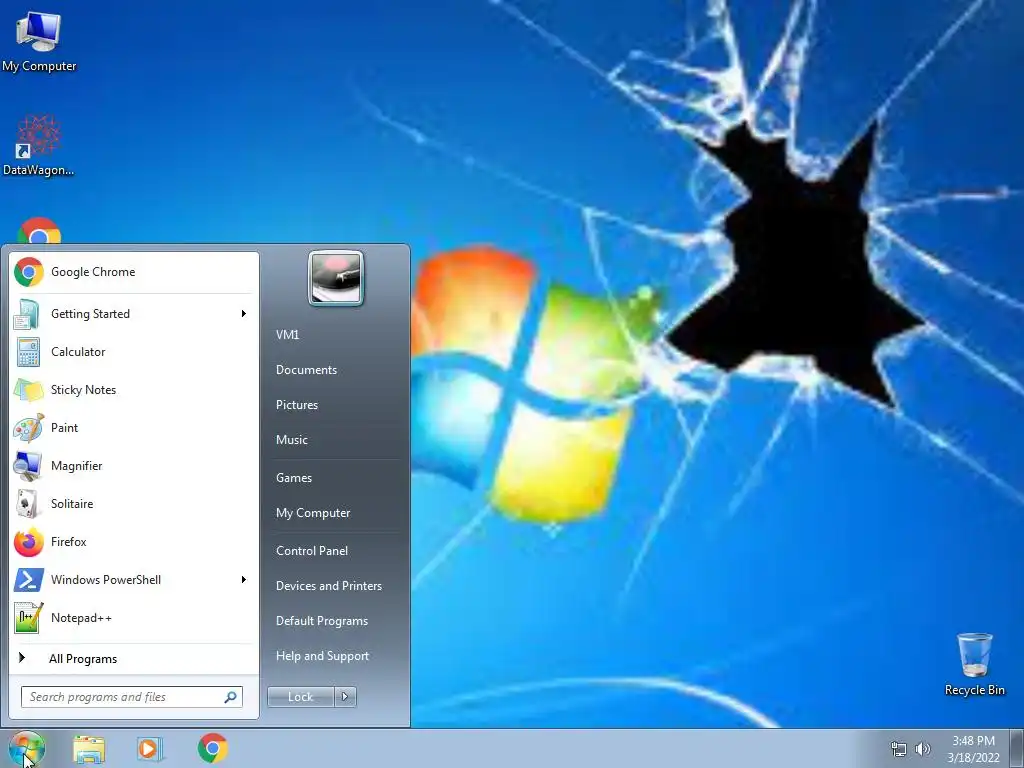Open shutdown options arrow next to Lock
Viewport: 1024px width, 768px height.
point(345,697)
